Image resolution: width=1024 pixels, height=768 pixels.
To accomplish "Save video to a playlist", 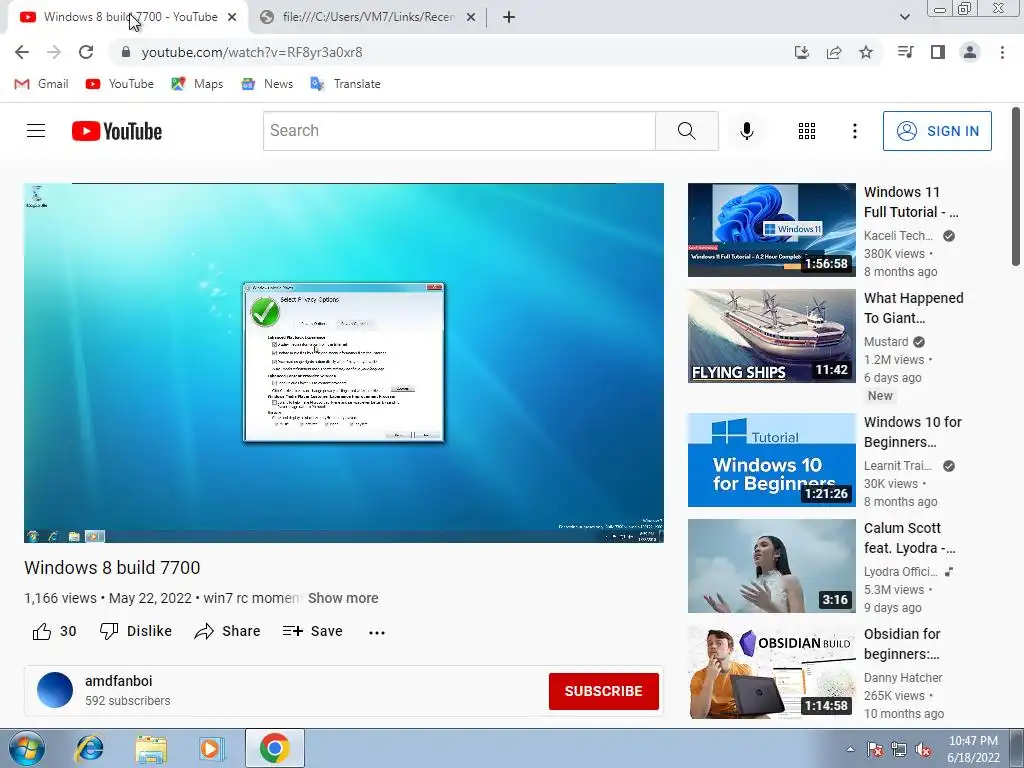I will (x=313, y=631).
